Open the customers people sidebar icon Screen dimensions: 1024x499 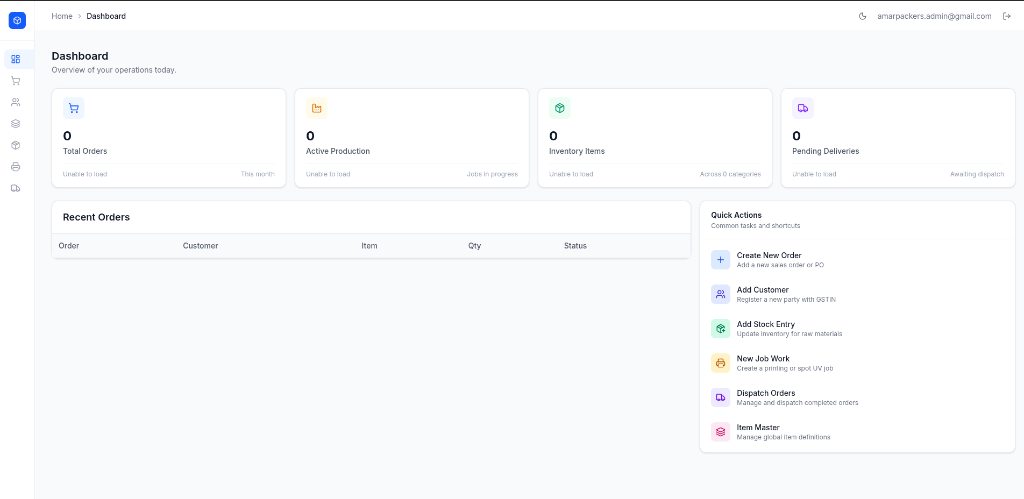point(16,102)
